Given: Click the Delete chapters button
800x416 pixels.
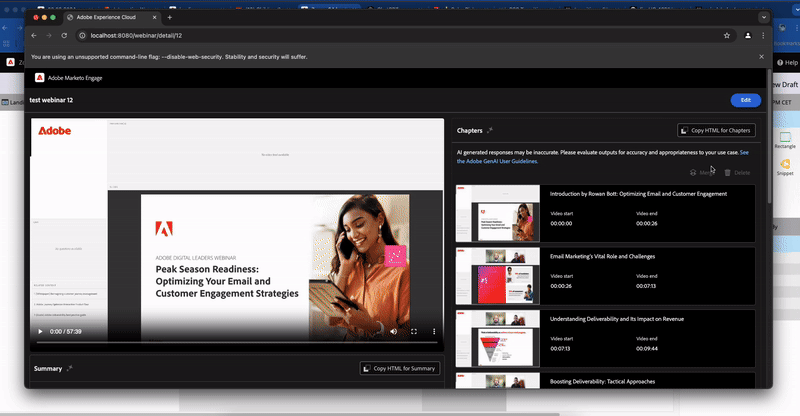Looking at the screenshot, I should (x=737, y=173).
